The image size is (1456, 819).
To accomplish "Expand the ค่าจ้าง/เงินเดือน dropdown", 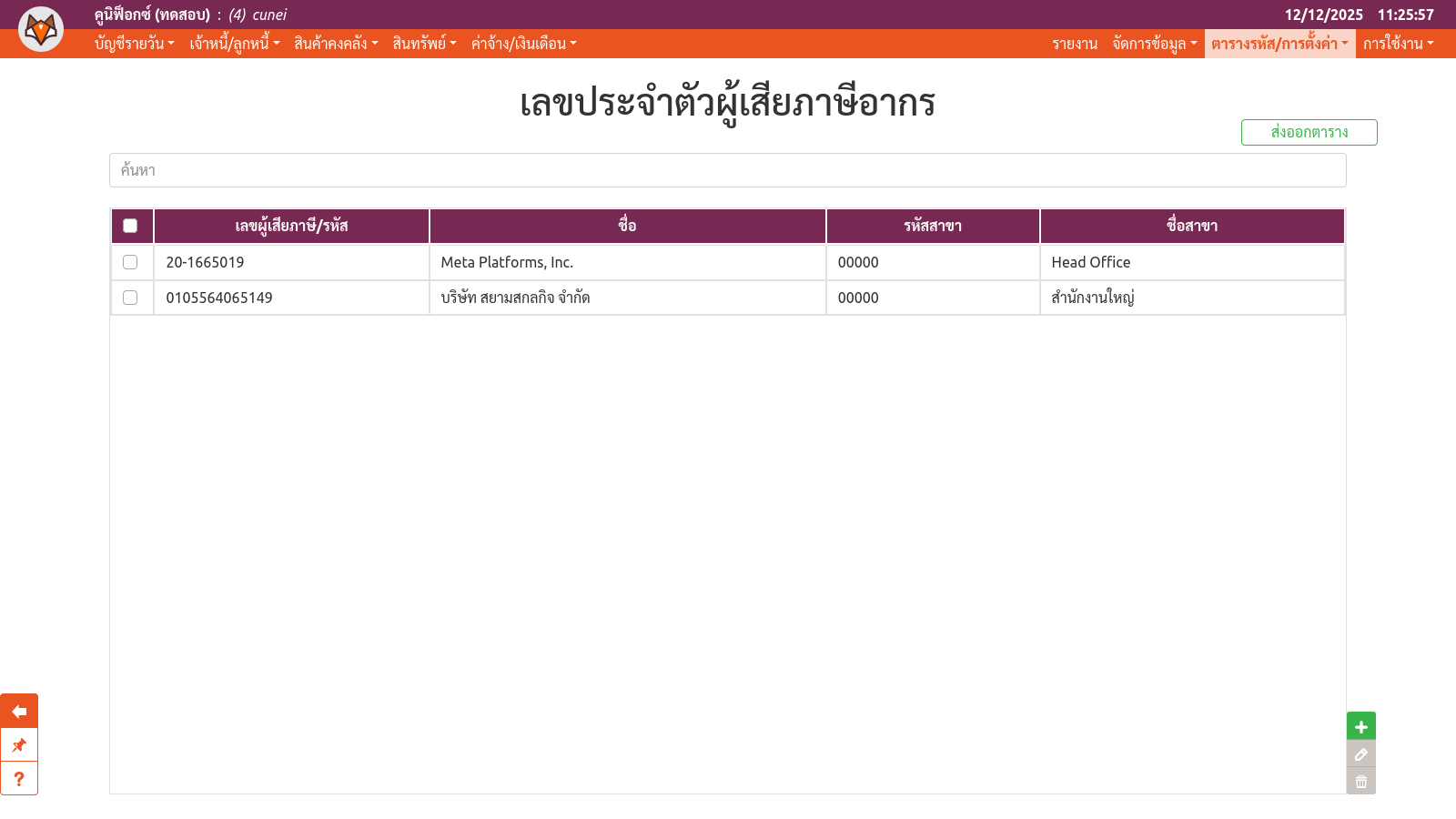I will (523, 44).
